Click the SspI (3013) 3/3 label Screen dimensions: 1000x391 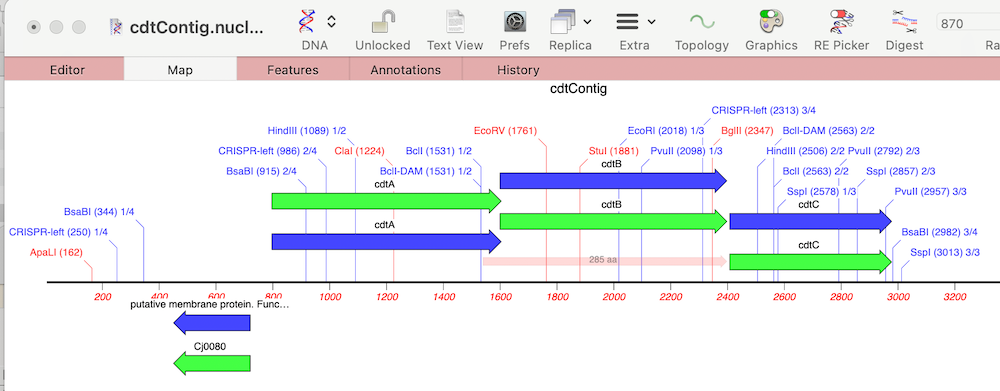click(945, 253)
